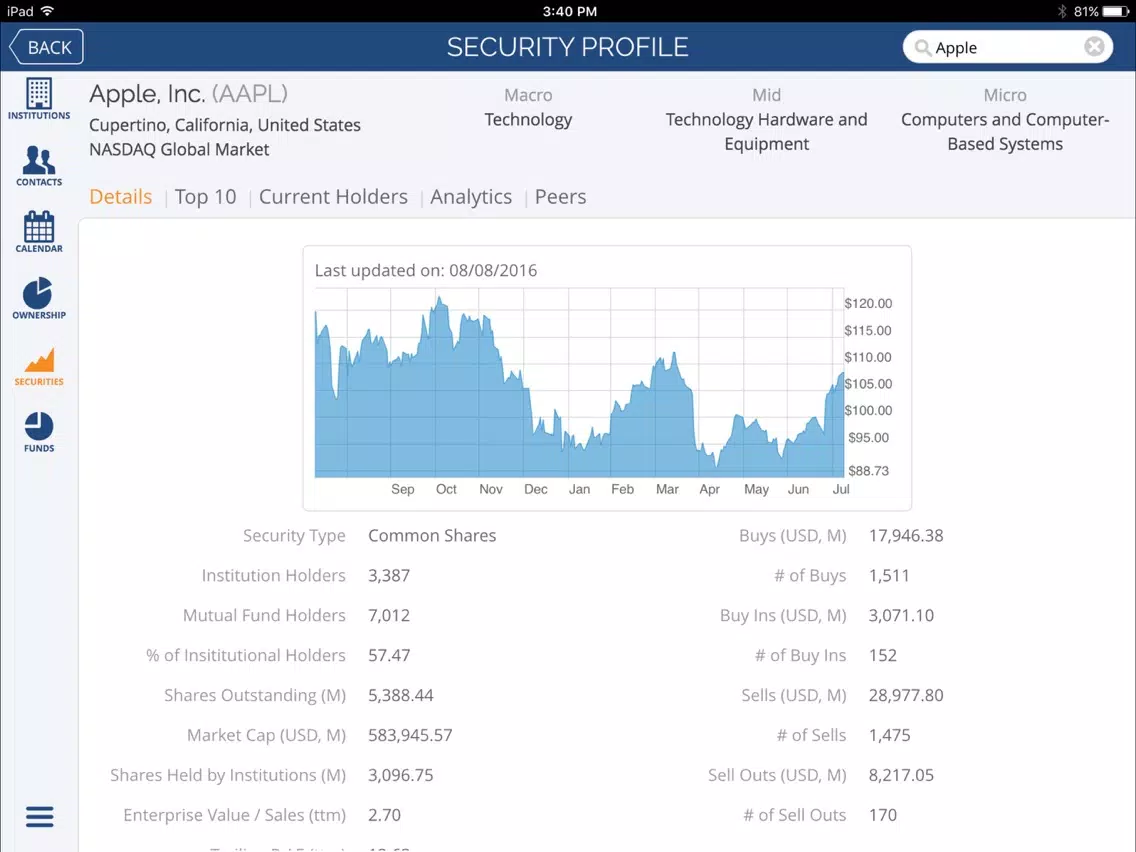Tap # of Buys value 1,511
The image size is (1136, 852).
[889, 575]
